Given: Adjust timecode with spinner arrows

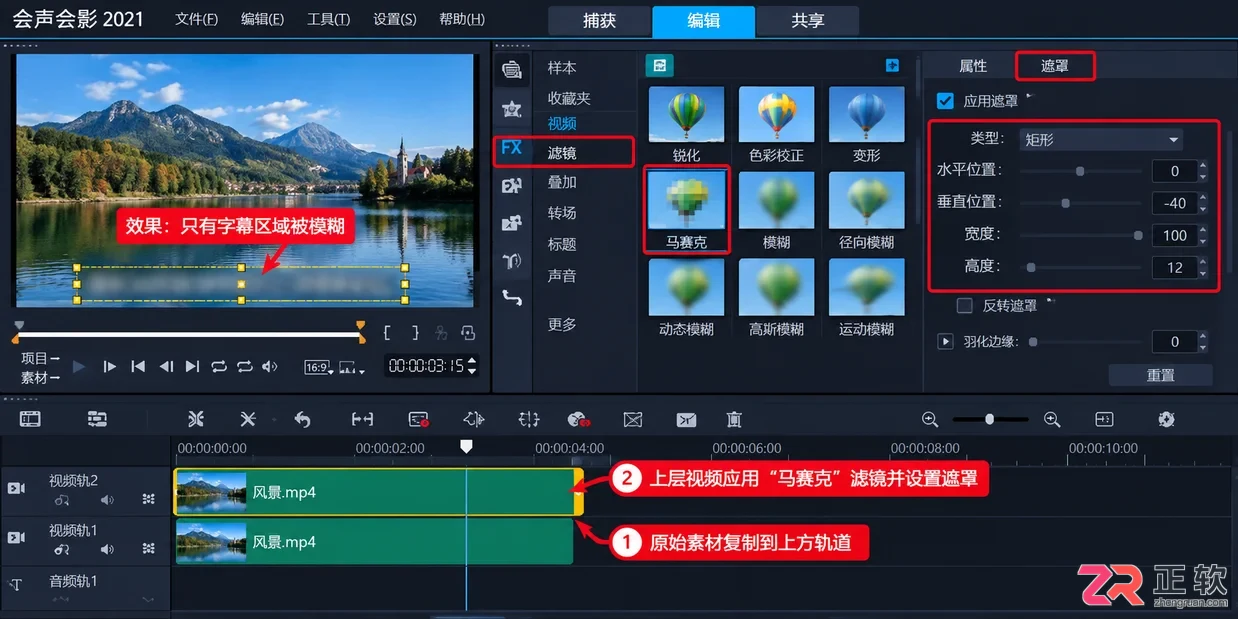Looking at the screenshot, I should [x=472, y=366].
